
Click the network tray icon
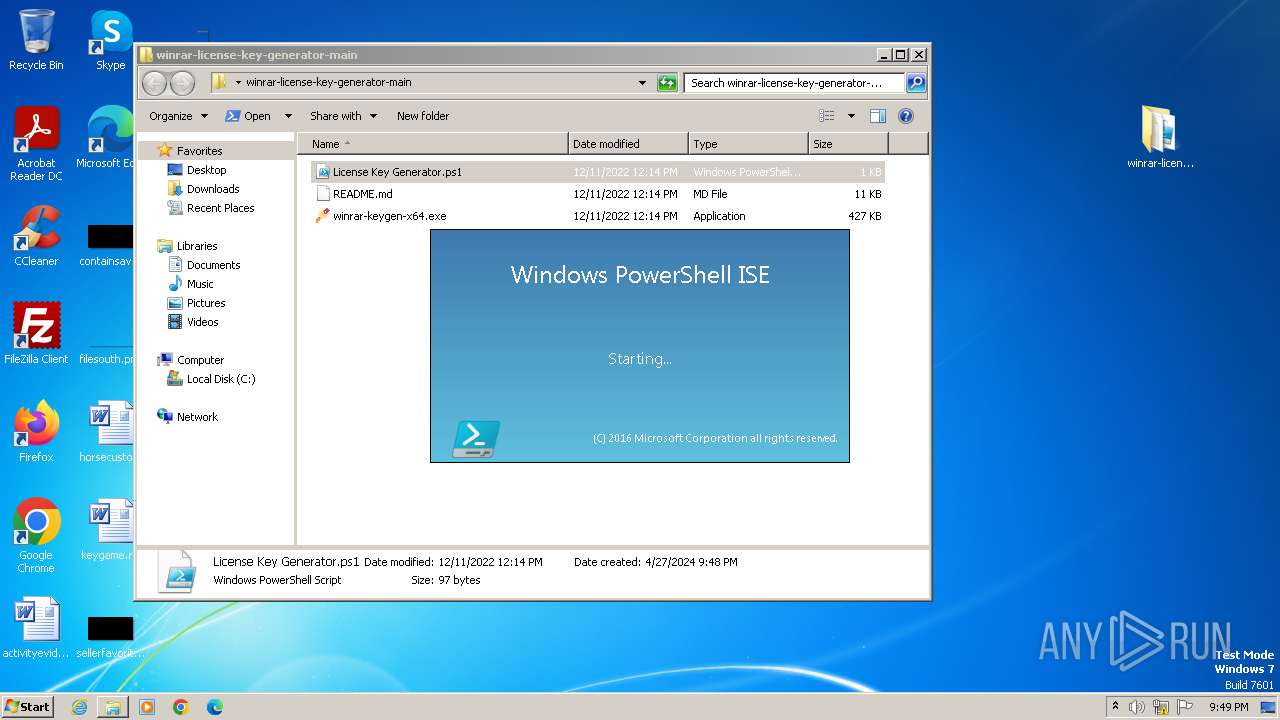pyautogui.click(x=1161, y=707)
